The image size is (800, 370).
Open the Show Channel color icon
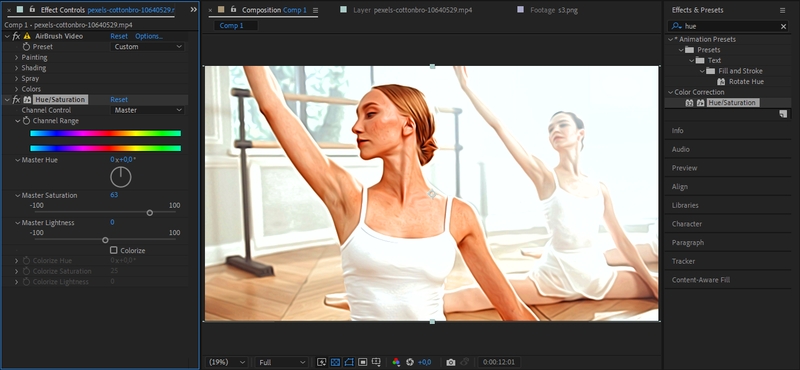coord(396,362)
